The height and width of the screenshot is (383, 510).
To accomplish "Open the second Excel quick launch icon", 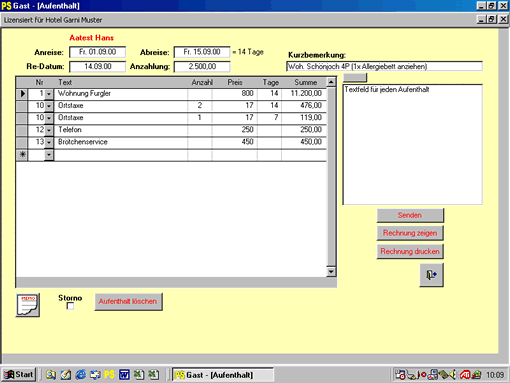I will pyautogui.click(x=153, y=375).
